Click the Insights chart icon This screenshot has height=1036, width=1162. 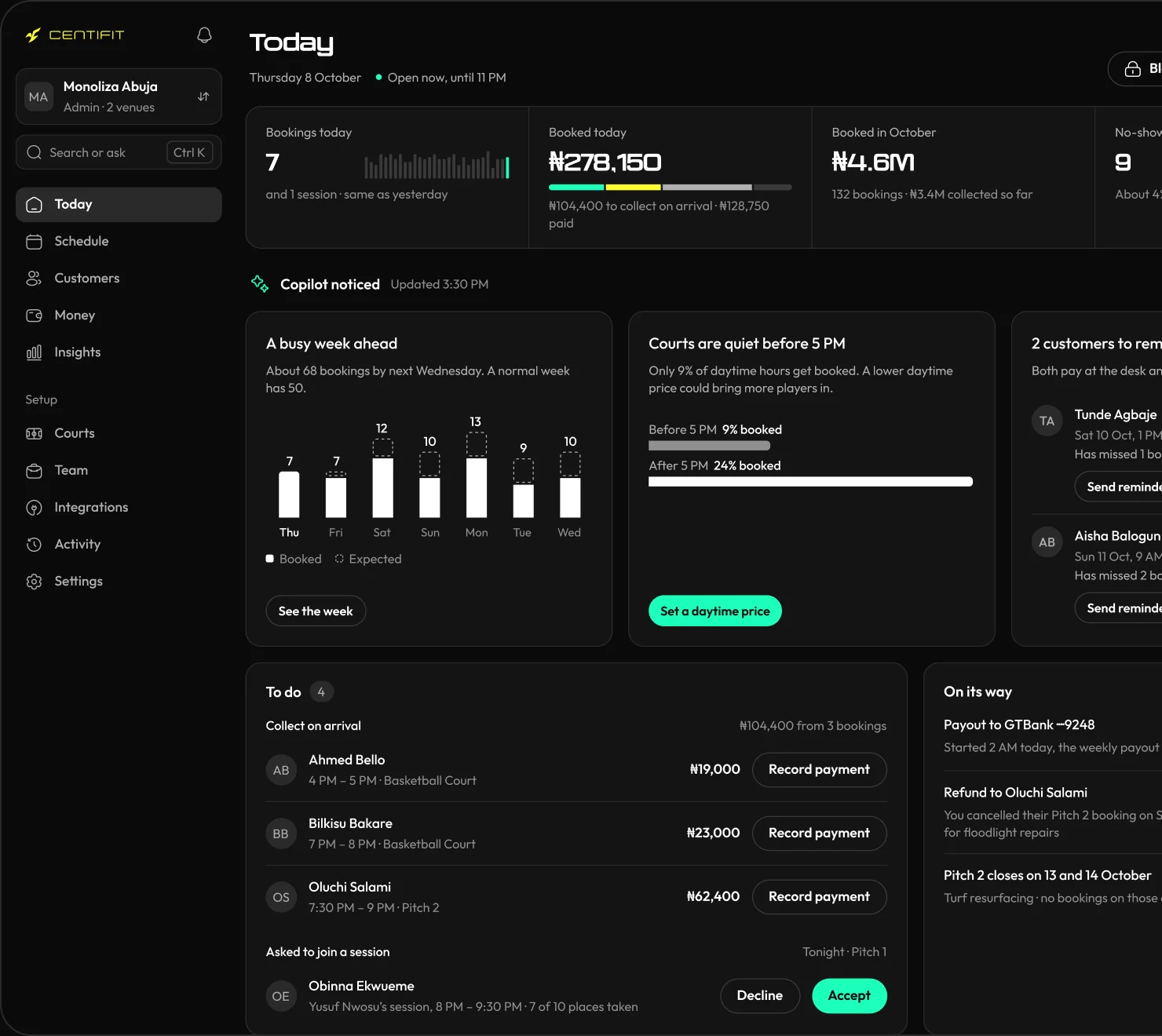pyautogui.click(x=34, y=352)
